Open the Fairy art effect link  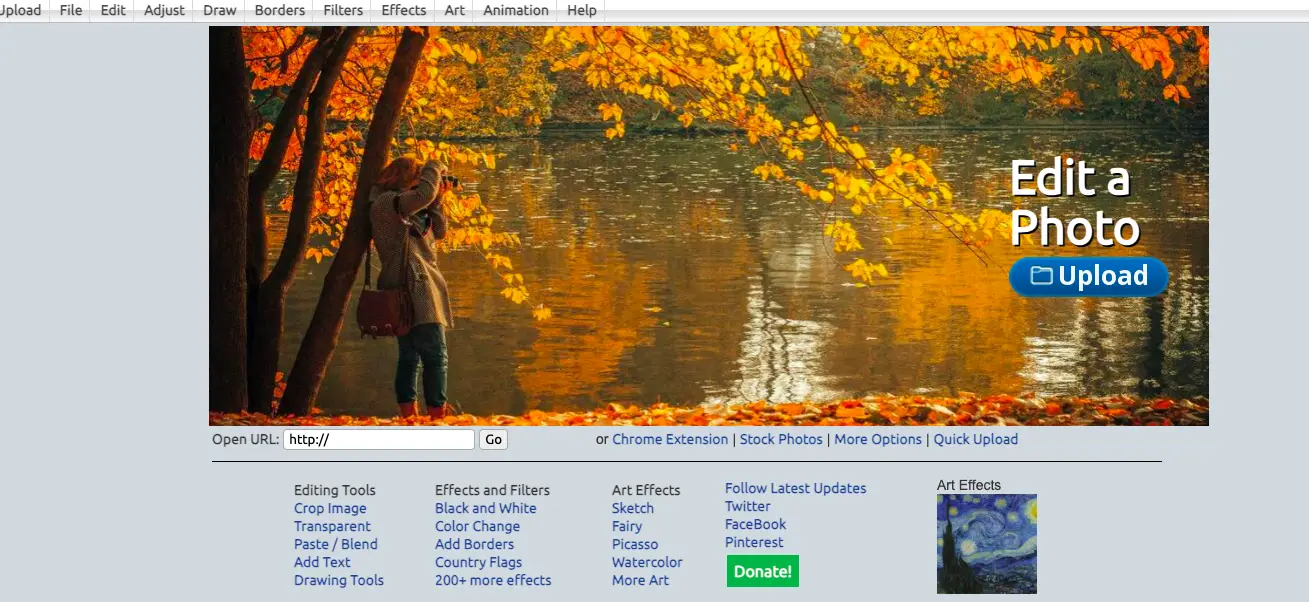coord(627,526)
